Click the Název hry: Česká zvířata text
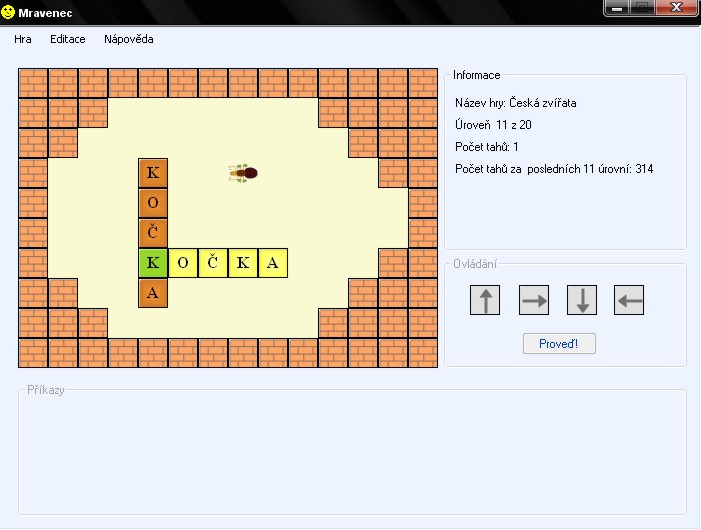The image size is (701, 530). pos(515,103)
